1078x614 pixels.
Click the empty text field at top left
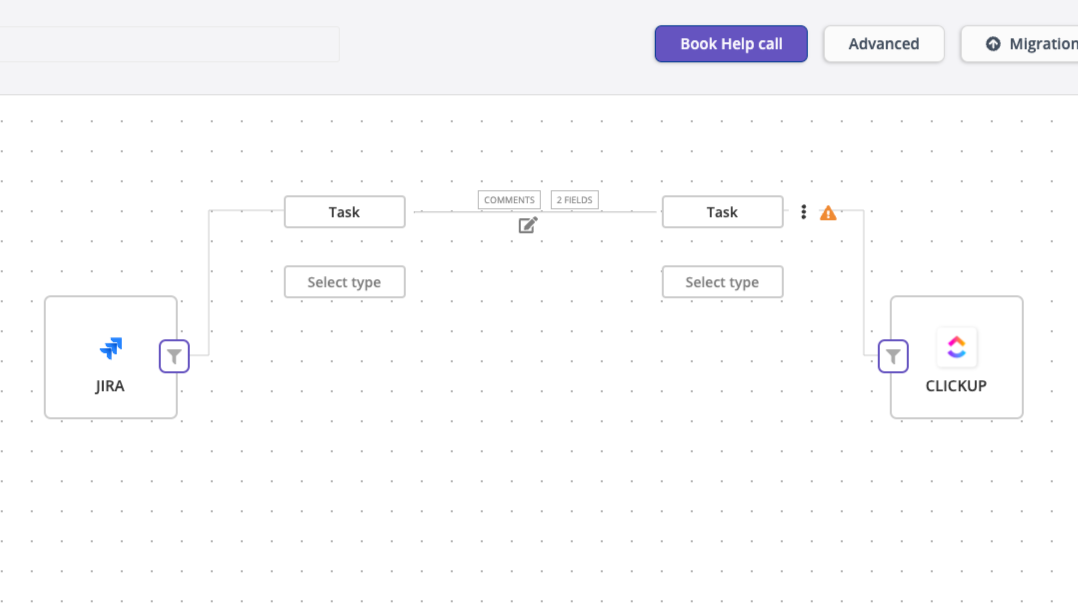[168, 44]
